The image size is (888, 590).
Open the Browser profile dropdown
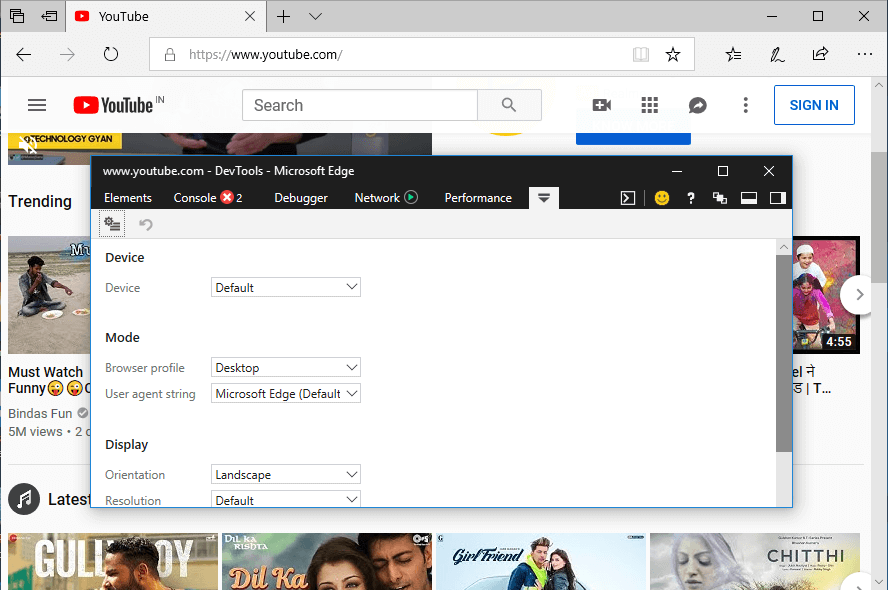coord(286,367)
